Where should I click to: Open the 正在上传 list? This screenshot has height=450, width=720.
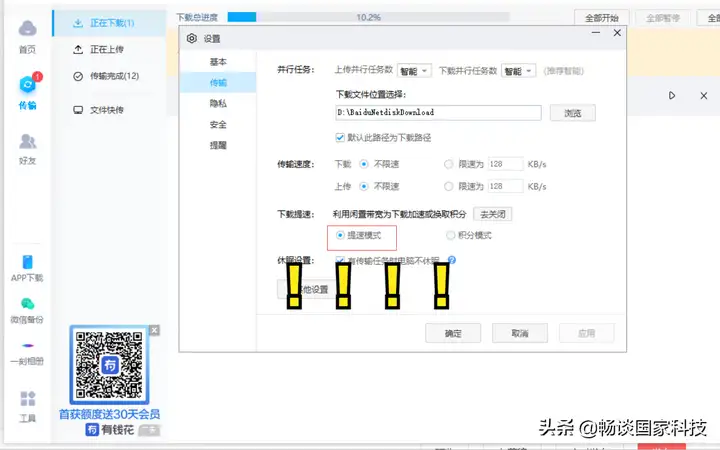tap(109, 49)
